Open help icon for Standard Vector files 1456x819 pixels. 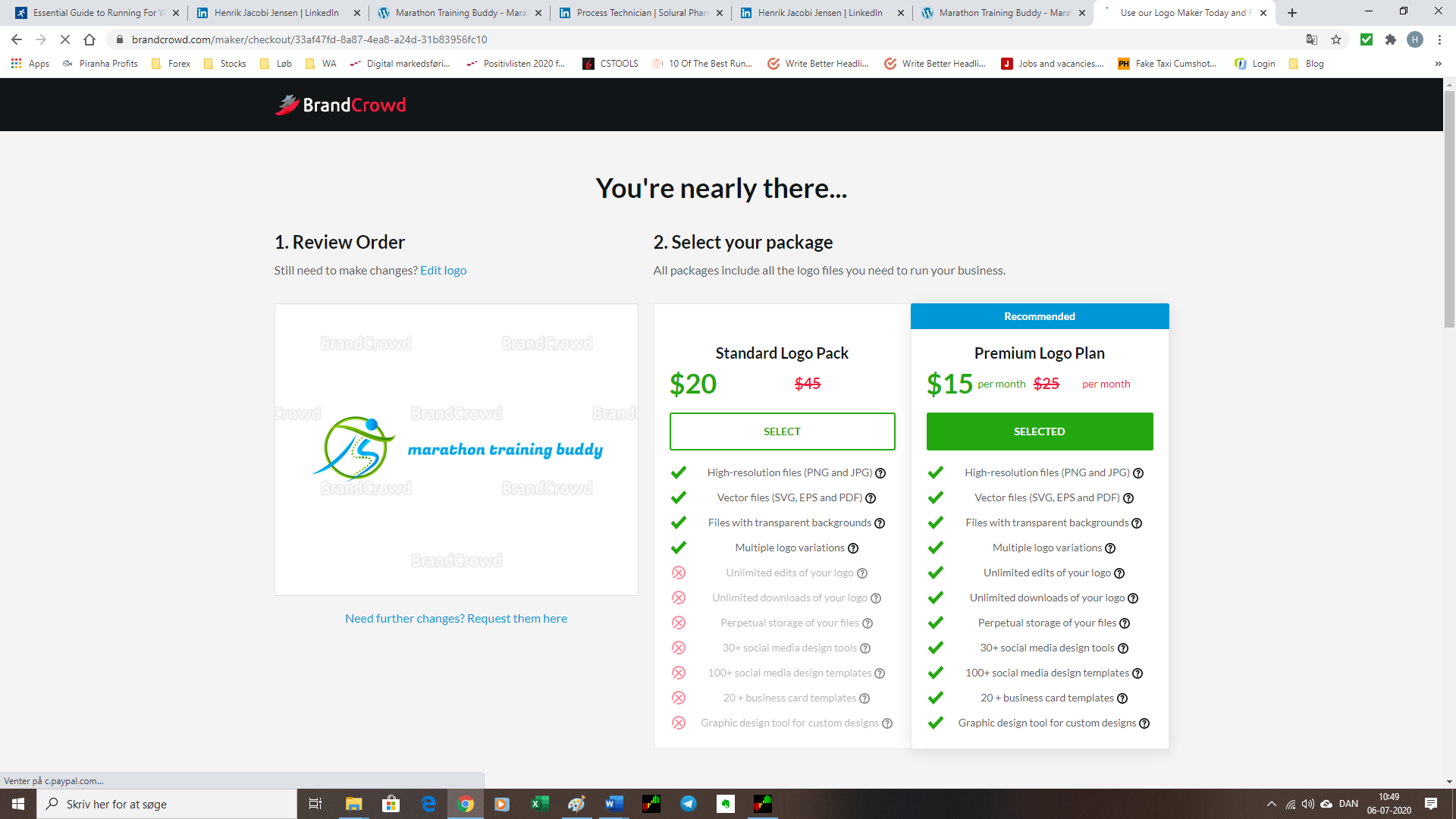click(x=871, y=498)
